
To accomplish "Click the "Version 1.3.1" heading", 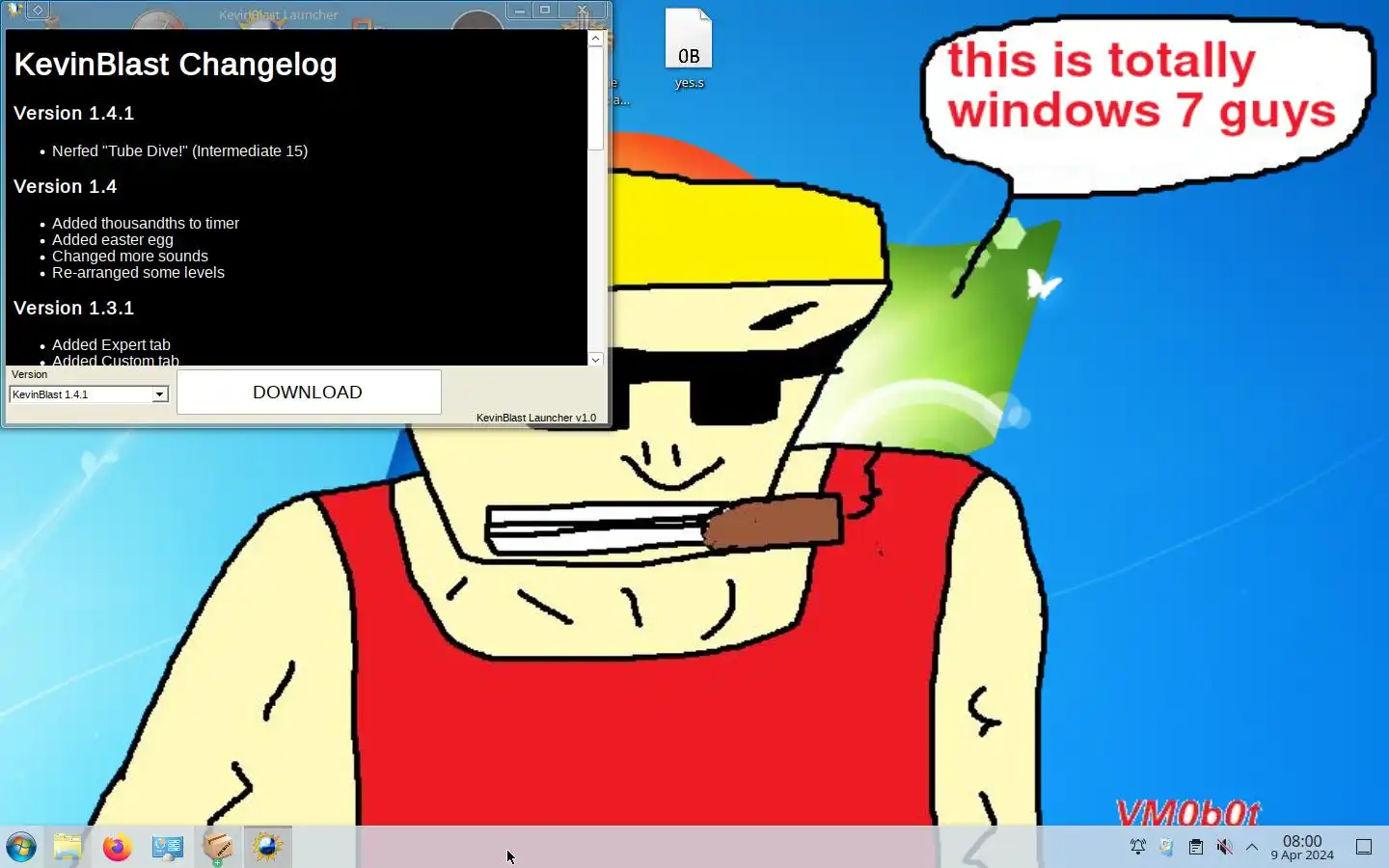I will [74, 309].
